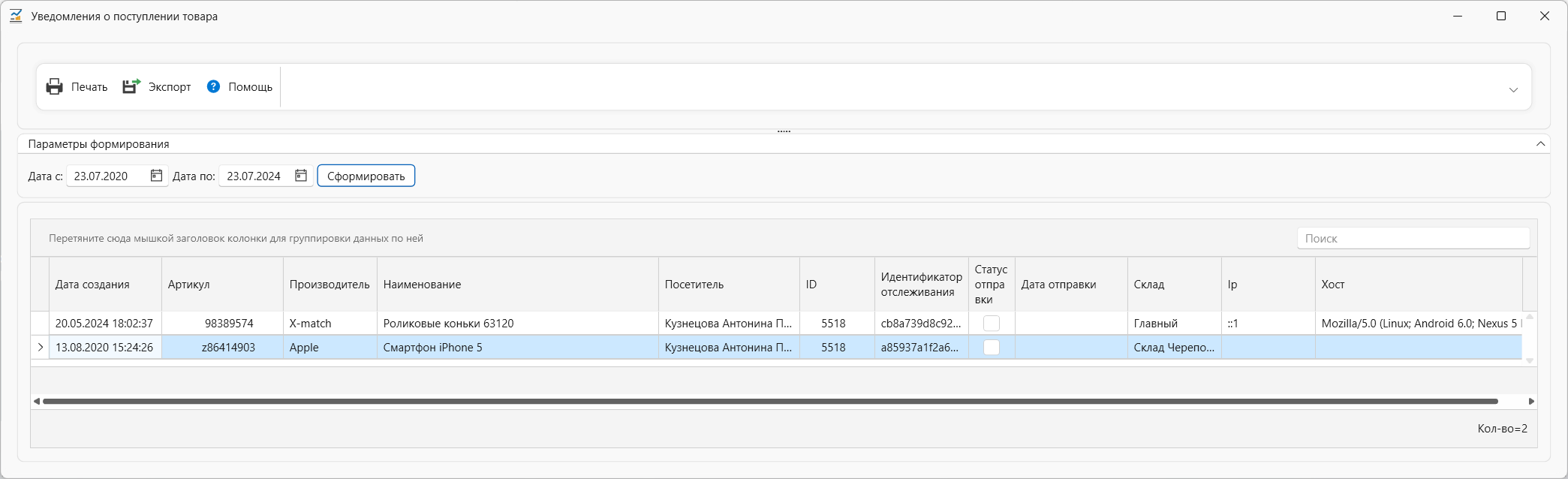This screenshot has height=479, width=1568.
Task: Click the 'Экспорт' toolbar label
Action: click(x=170, y=87)
